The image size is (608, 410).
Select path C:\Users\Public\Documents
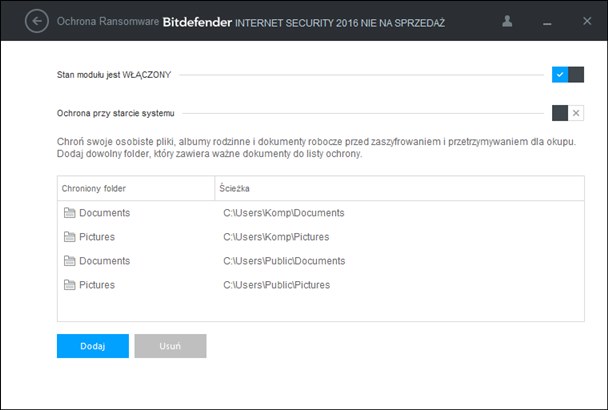coord(284,261)
